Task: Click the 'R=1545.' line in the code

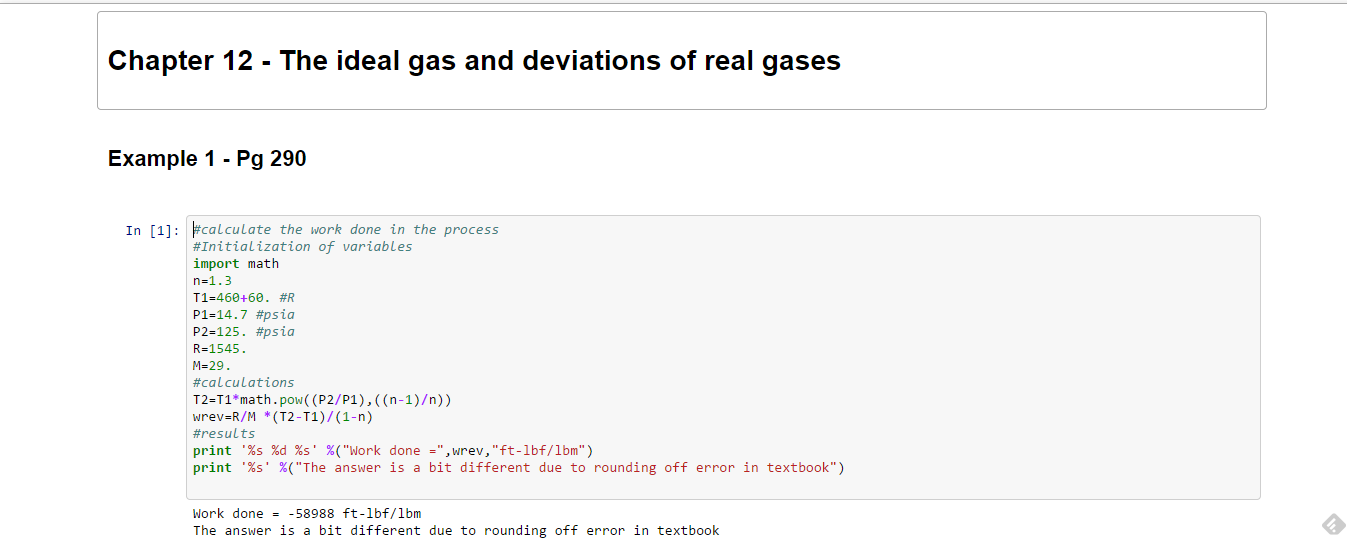Action: (x=220, y=349)
